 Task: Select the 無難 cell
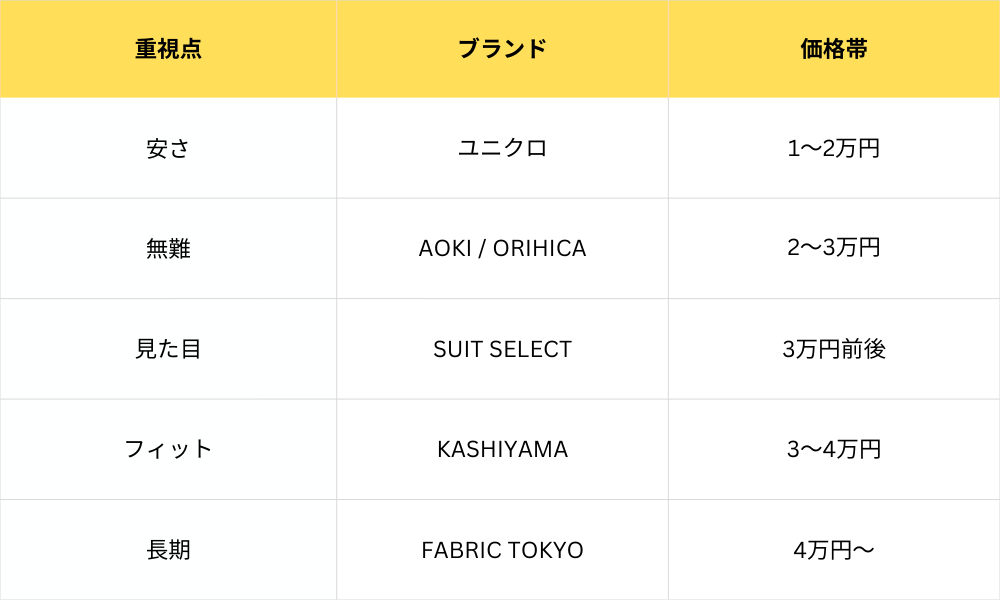pos(168,248)
